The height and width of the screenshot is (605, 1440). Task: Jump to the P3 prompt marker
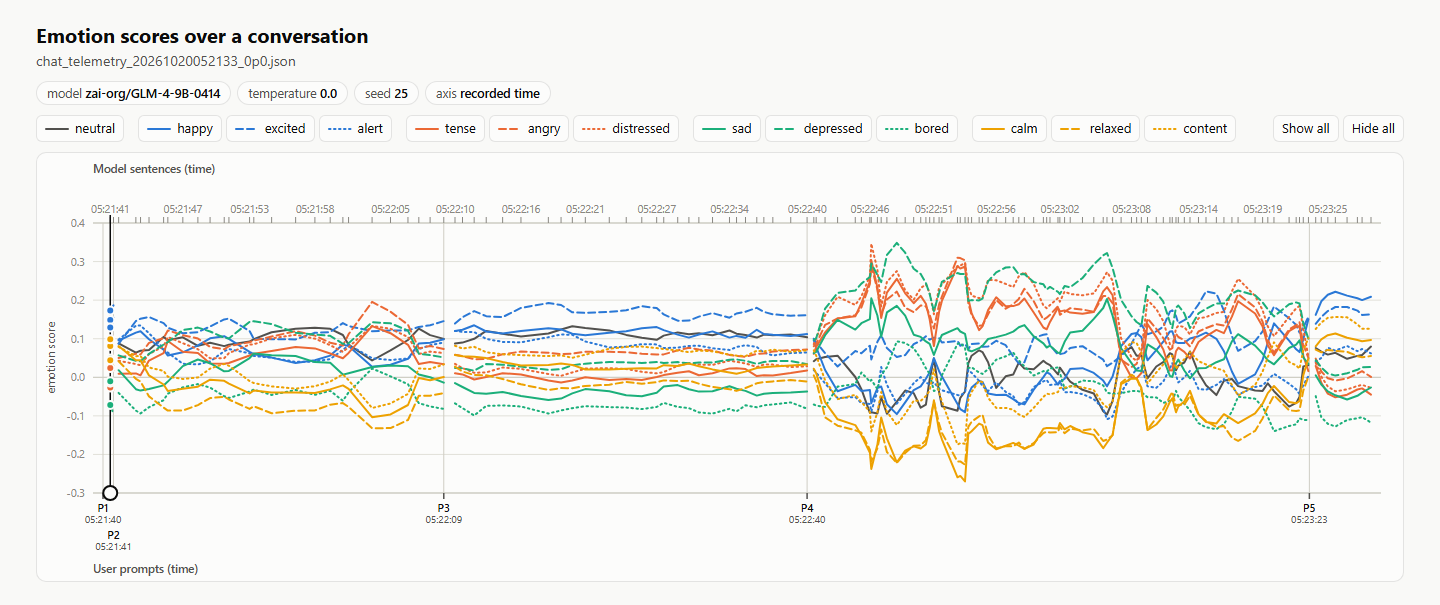(443, 509)
